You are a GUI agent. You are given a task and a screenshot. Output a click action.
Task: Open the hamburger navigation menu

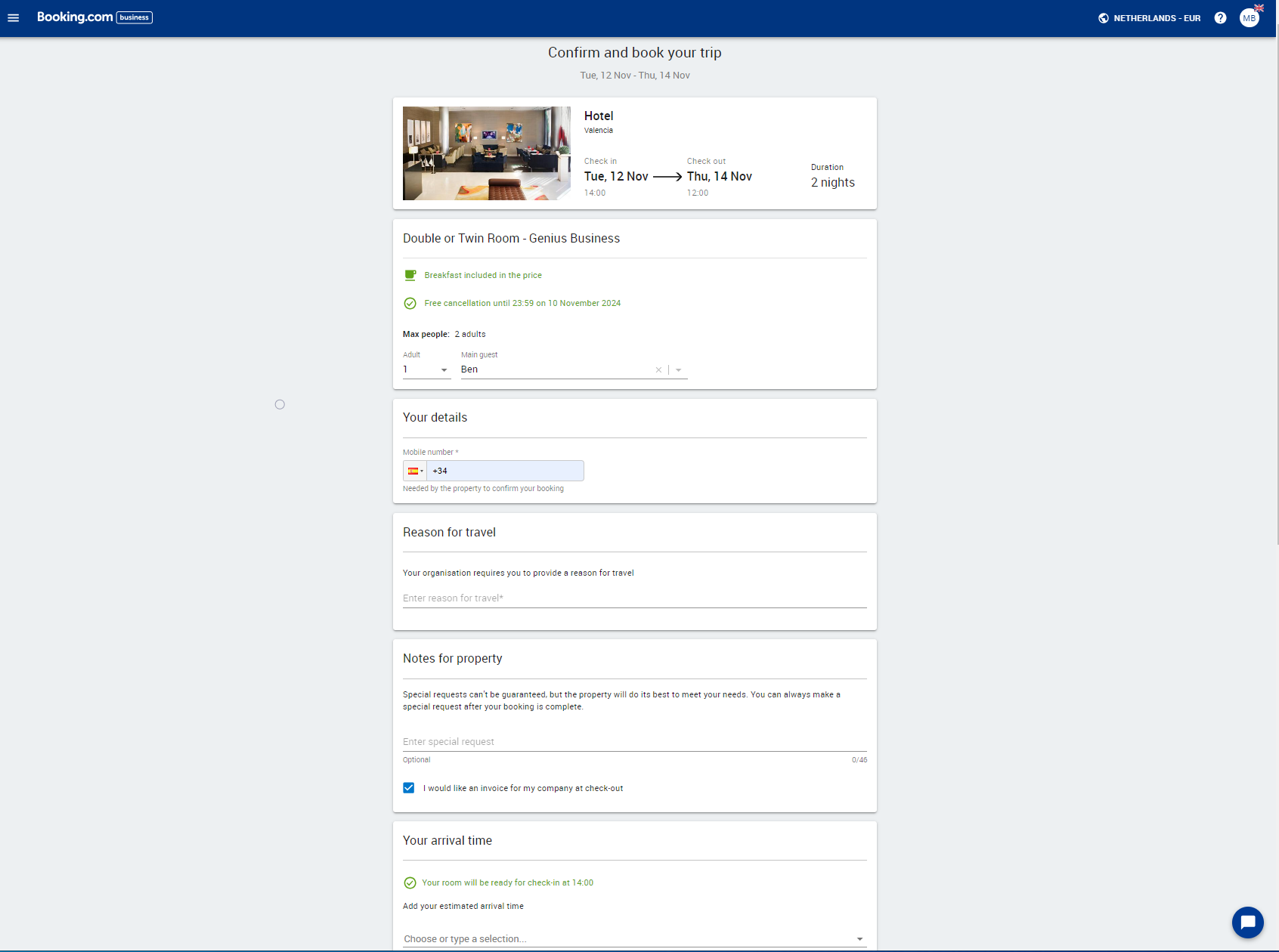(x=13, y=17)
